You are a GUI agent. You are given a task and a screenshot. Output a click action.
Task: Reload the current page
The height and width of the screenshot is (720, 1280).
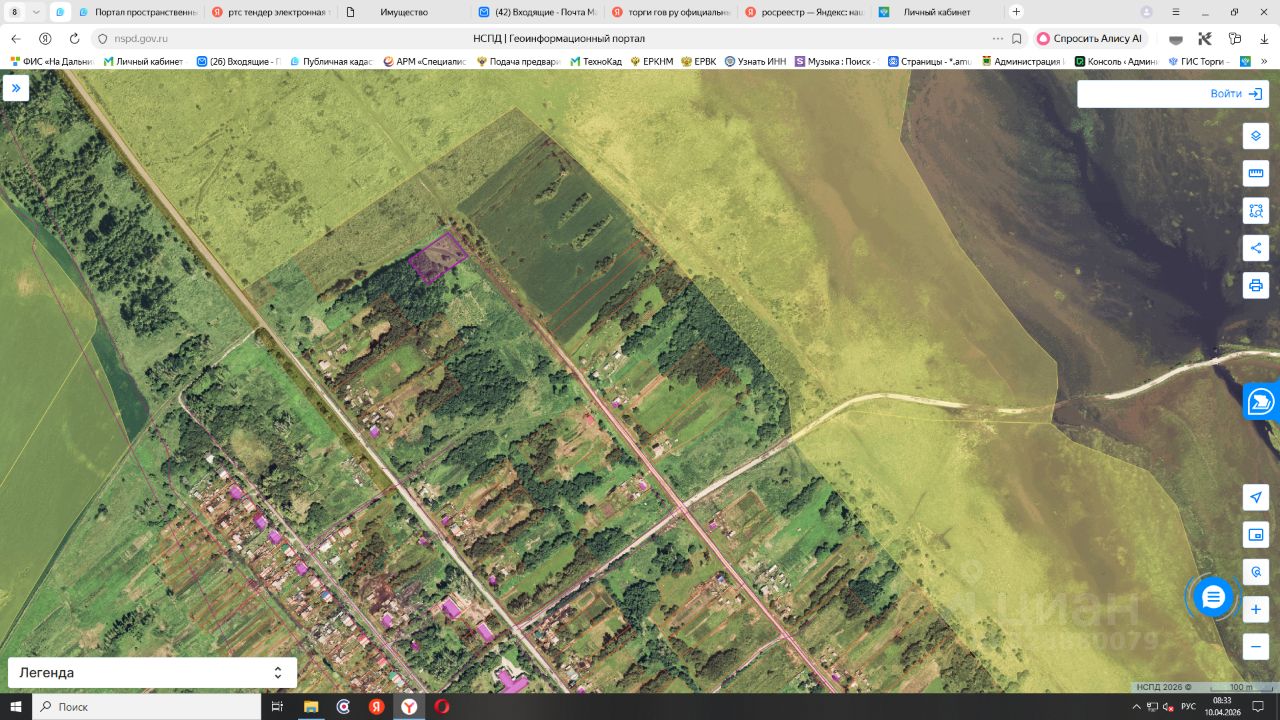[74, 38]
